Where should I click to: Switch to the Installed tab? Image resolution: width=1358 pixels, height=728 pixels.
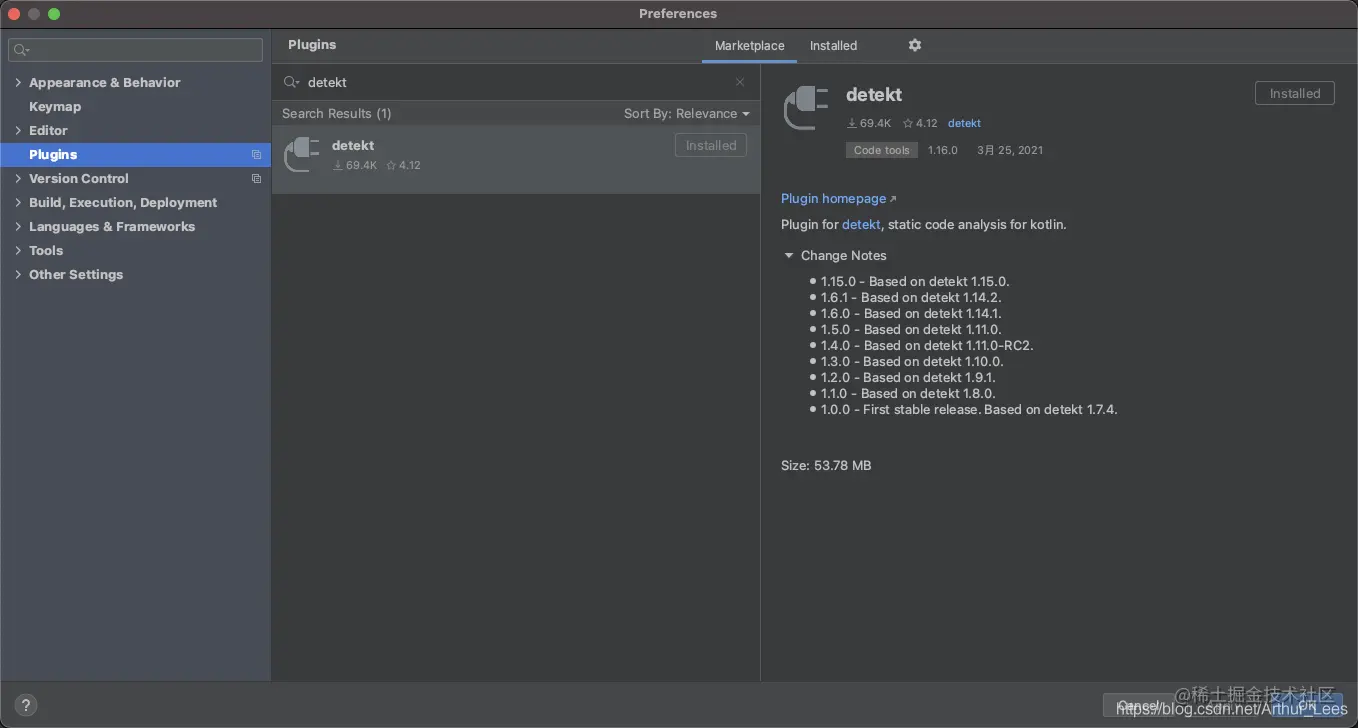pos(833,46)
